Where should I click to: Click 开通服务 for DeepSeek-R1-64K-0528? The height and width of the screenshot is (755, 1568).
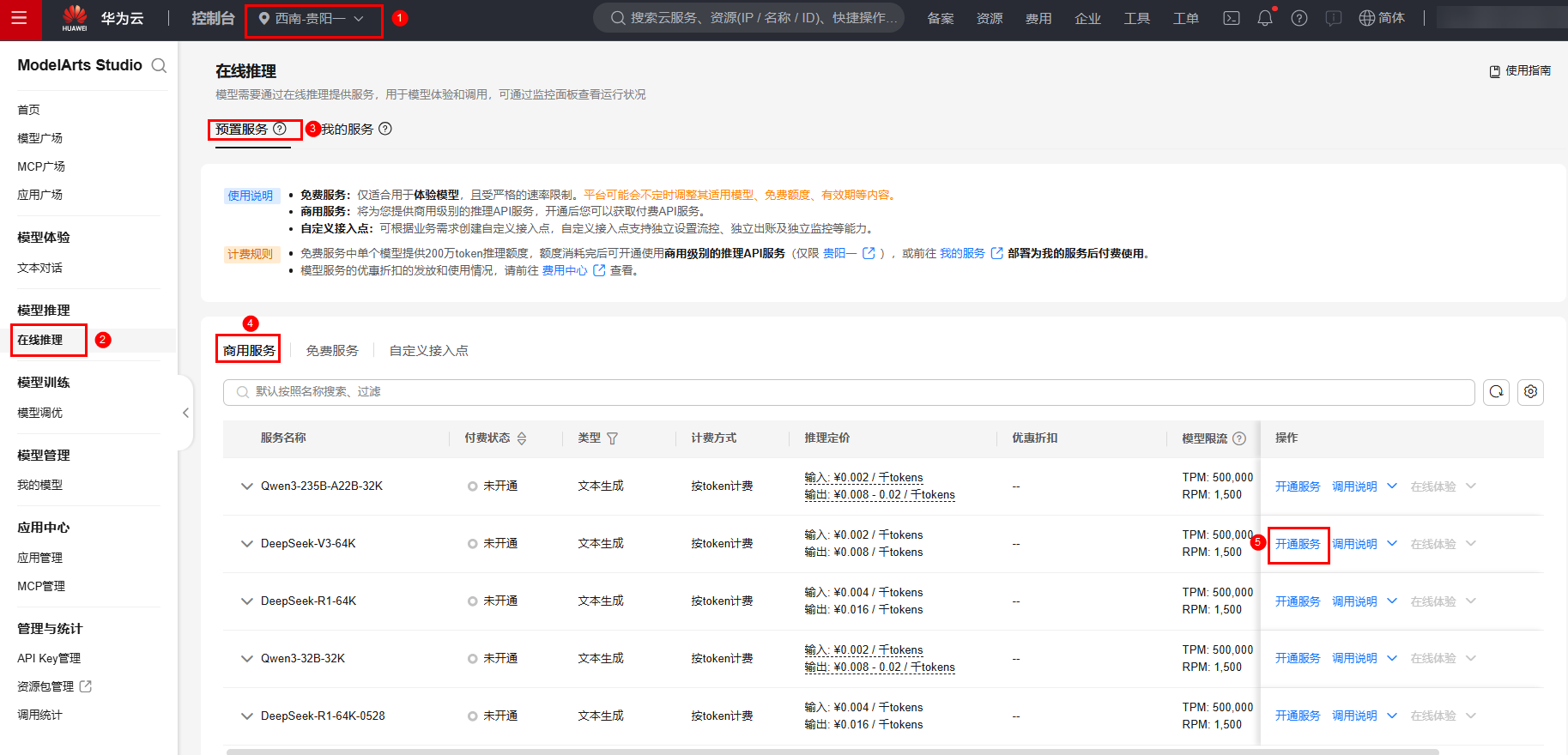click(1298, 716)
